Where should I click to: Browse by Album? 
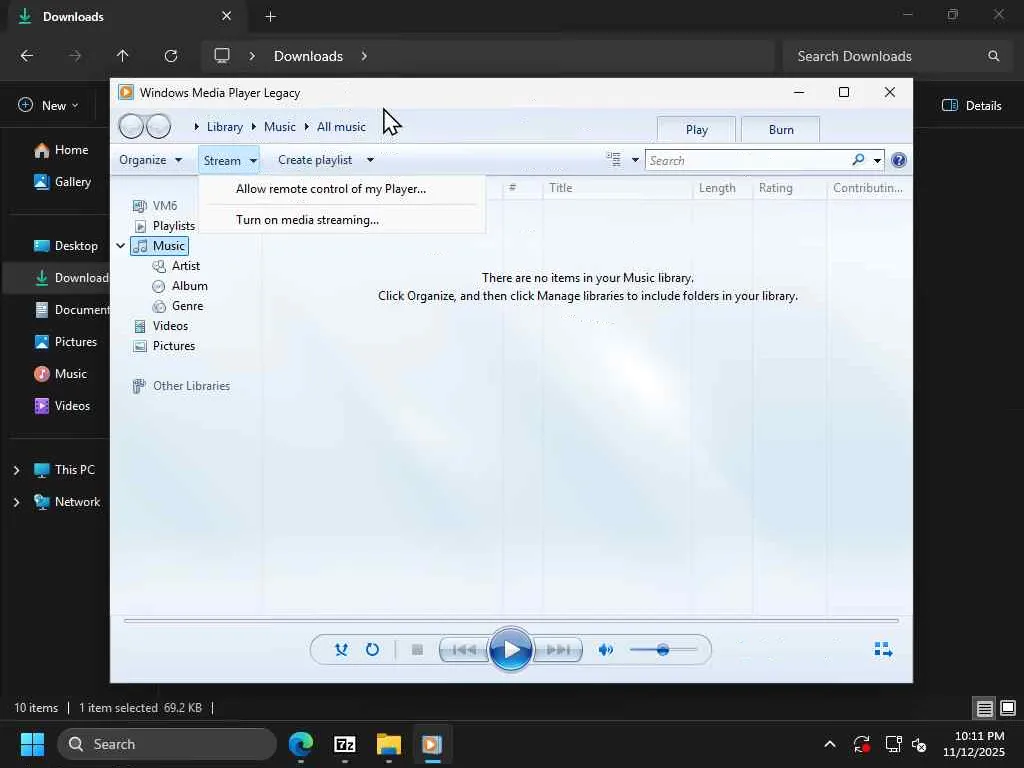180,286
